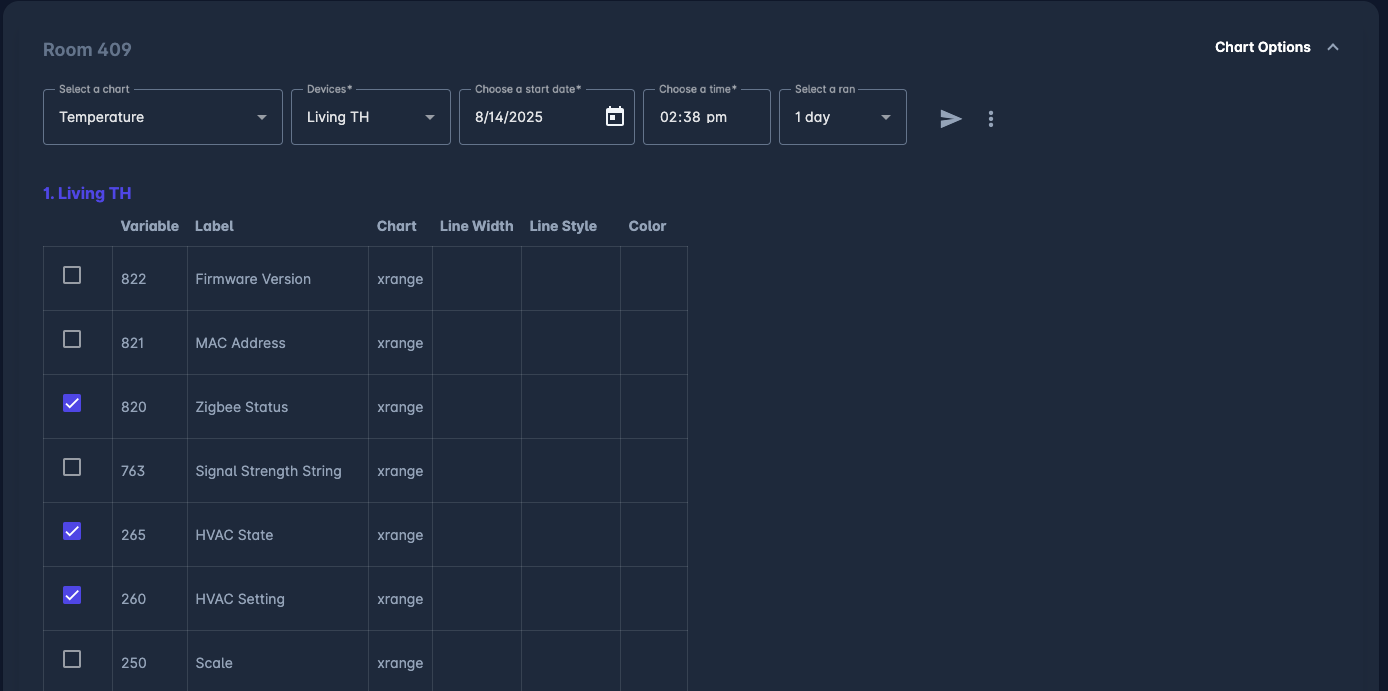Open the three-dot more options menu
The width and height of the screenshot is (1388, 691).
991,119
